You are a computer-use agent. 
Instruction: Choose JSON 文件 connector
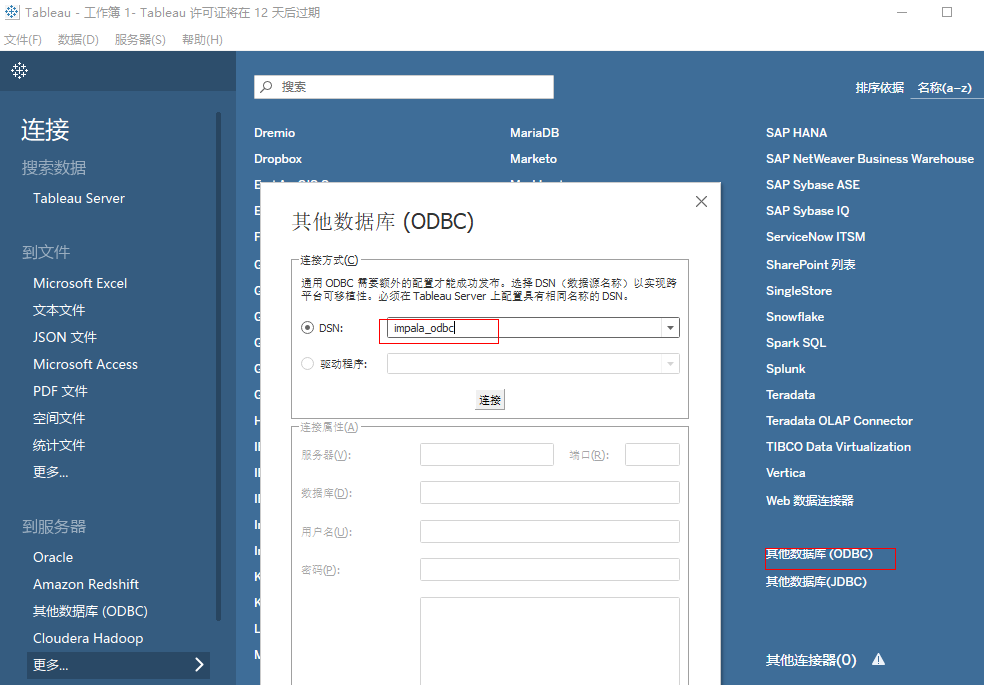[x=65, y=337]
